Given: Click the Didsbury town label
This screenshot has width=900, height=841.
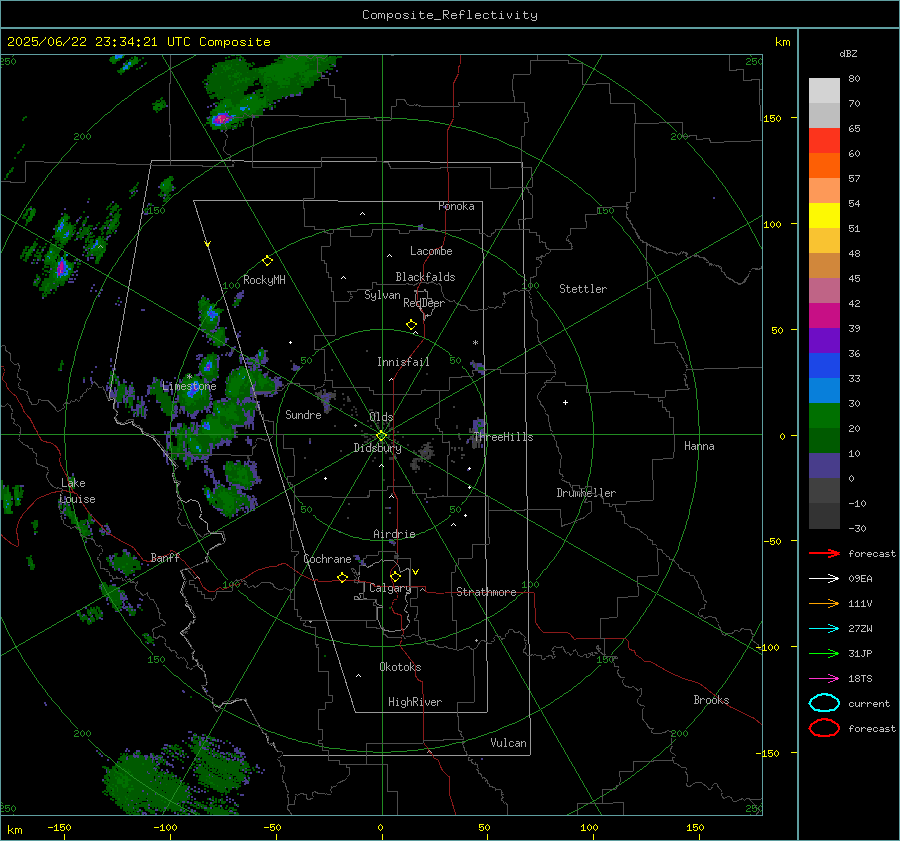Looking at the screenshot, I should click(377, 448).
